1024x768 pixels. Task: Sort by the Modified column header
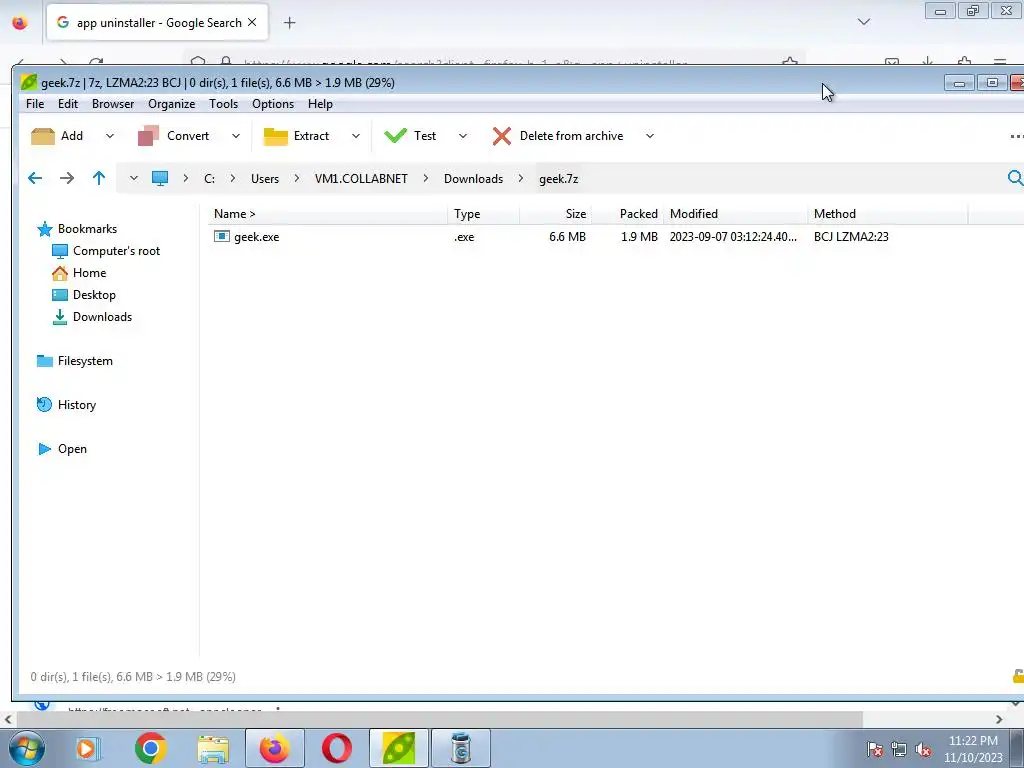point(736,214)
